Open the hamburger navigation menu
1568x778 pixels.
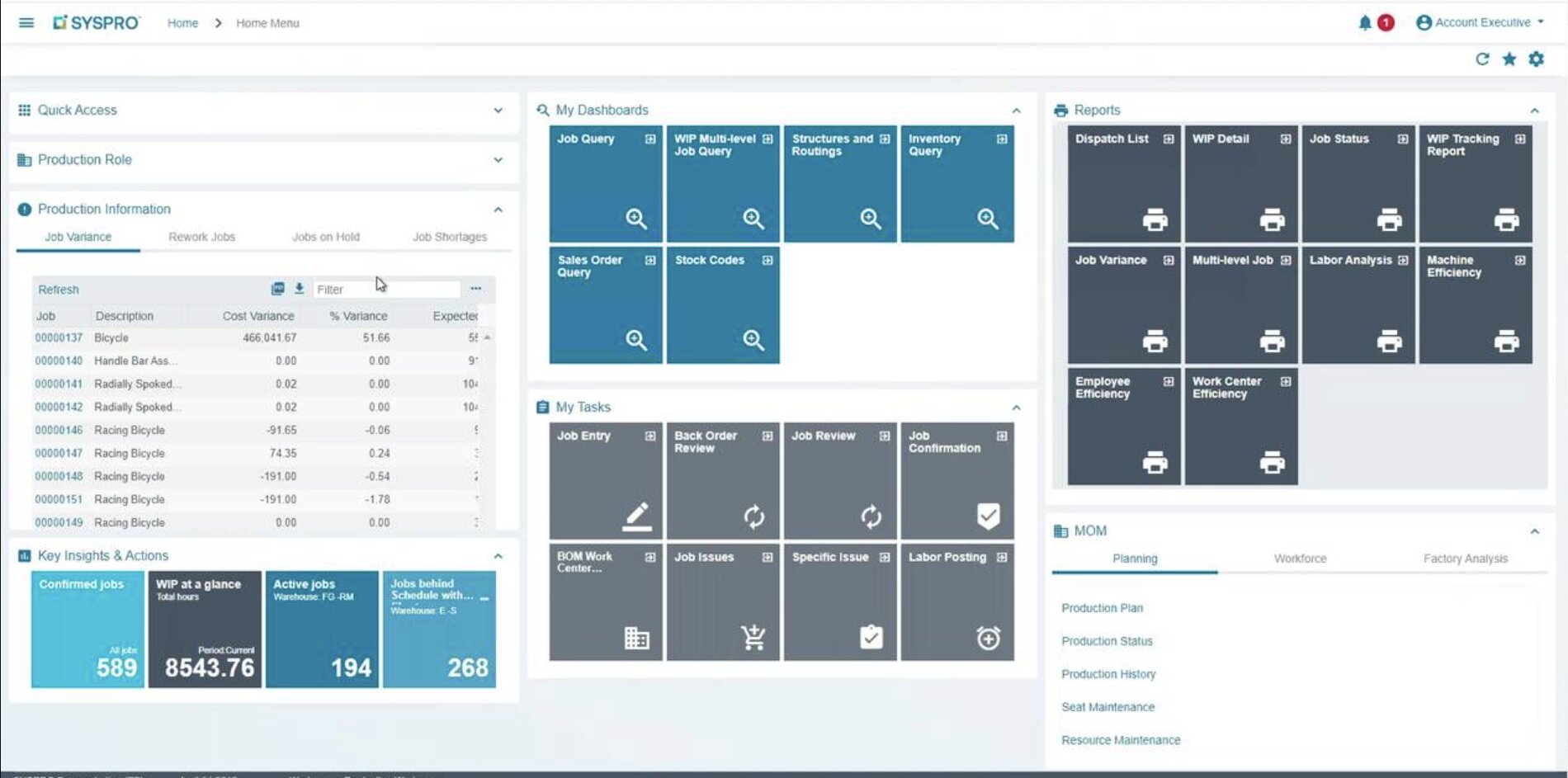coord(26,23)
